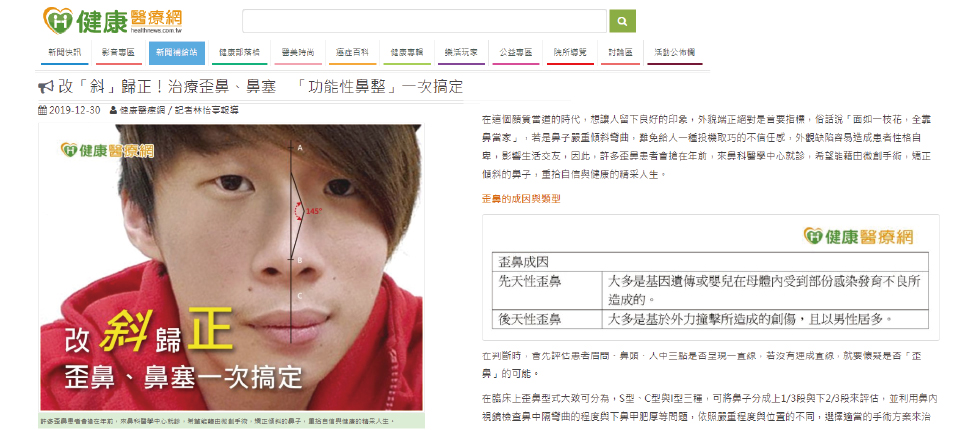The image size is (980, 430).
Task: Click the article's main face photo
Action: pos(231,268)
